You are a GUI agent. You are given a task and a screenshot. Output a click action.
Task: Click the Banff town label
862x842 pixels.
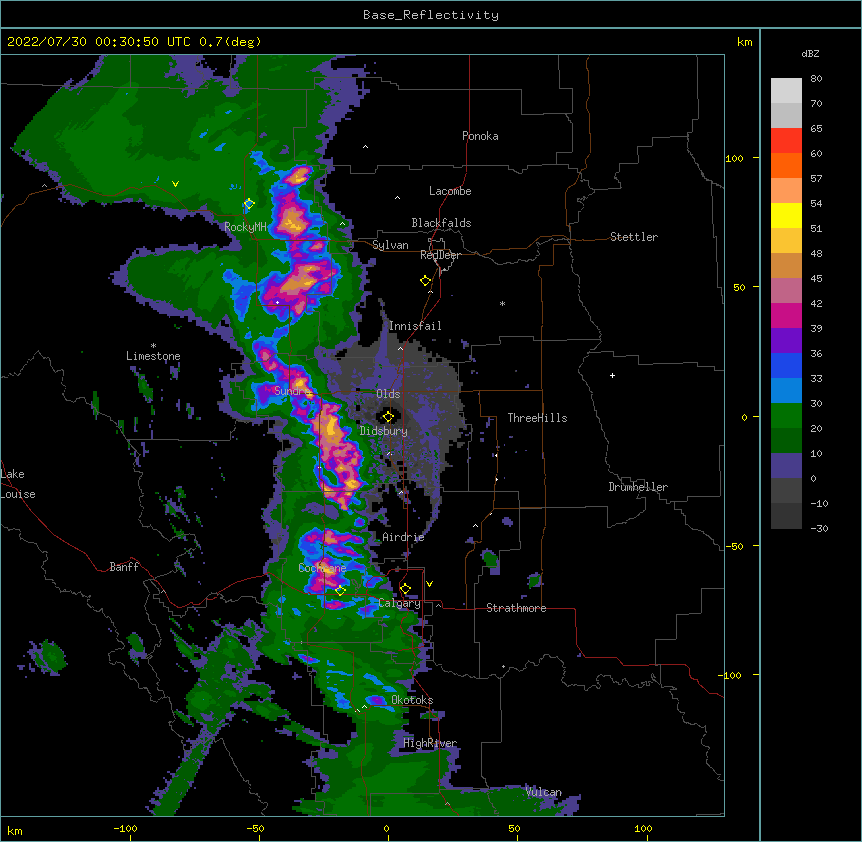[124, 567]
